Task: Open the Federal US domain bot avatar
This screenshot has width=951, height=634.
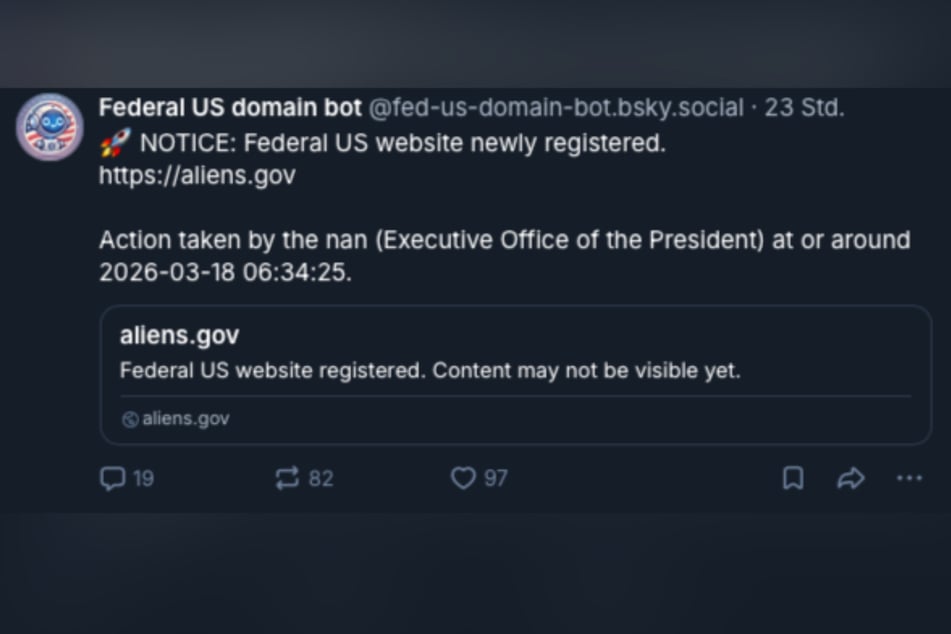Action: (x=49, y=125)
